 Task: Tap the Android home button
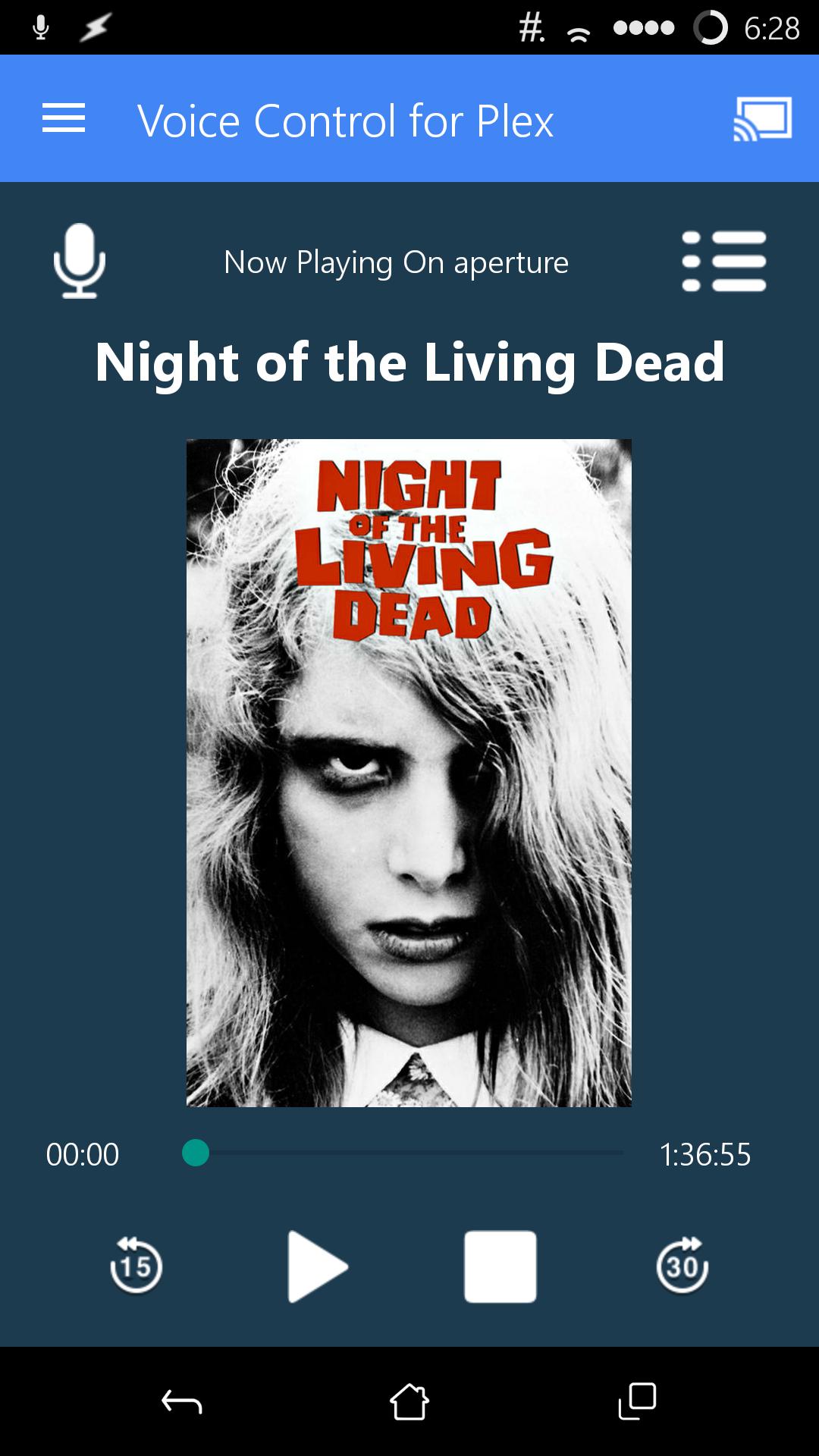(409, 1401)
